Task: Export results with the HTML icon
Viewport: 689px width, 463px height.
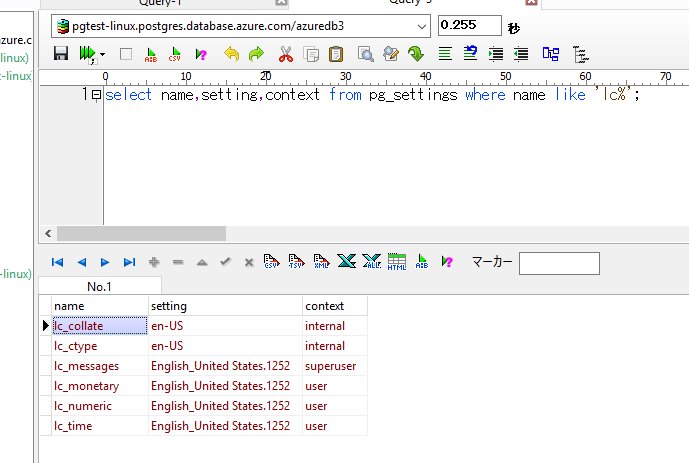Action: [x=397, y=262]
